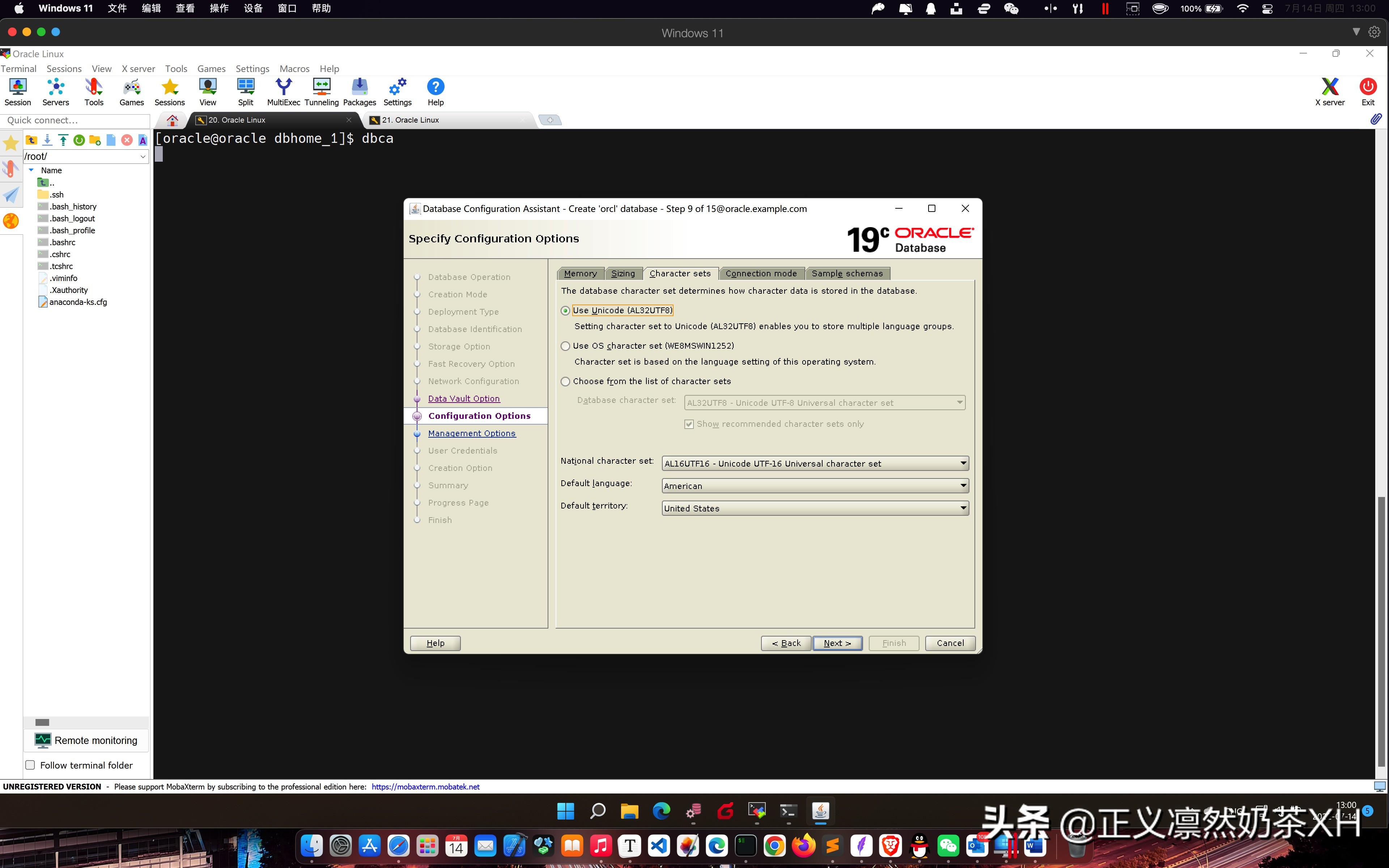Screen dimensions: 1389x868
Task: Open the Macros menu
Action: point(294,68)
